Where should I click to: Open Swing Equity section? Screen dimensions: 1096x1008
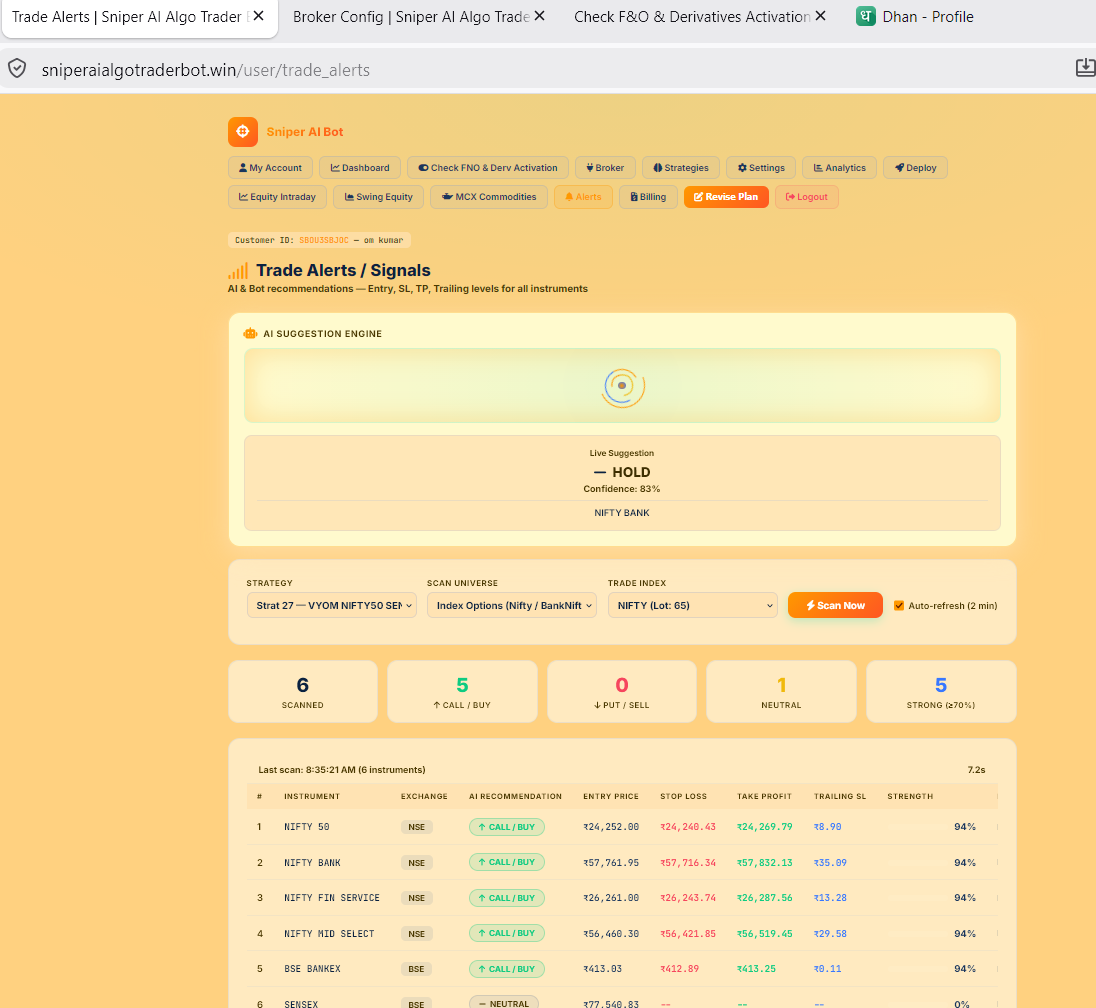point(378,197)
